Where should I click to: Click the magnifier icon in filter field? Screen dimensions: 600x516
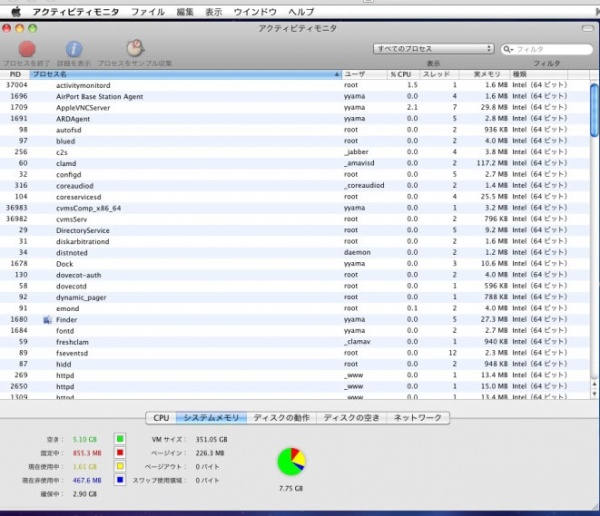point(508,49)
